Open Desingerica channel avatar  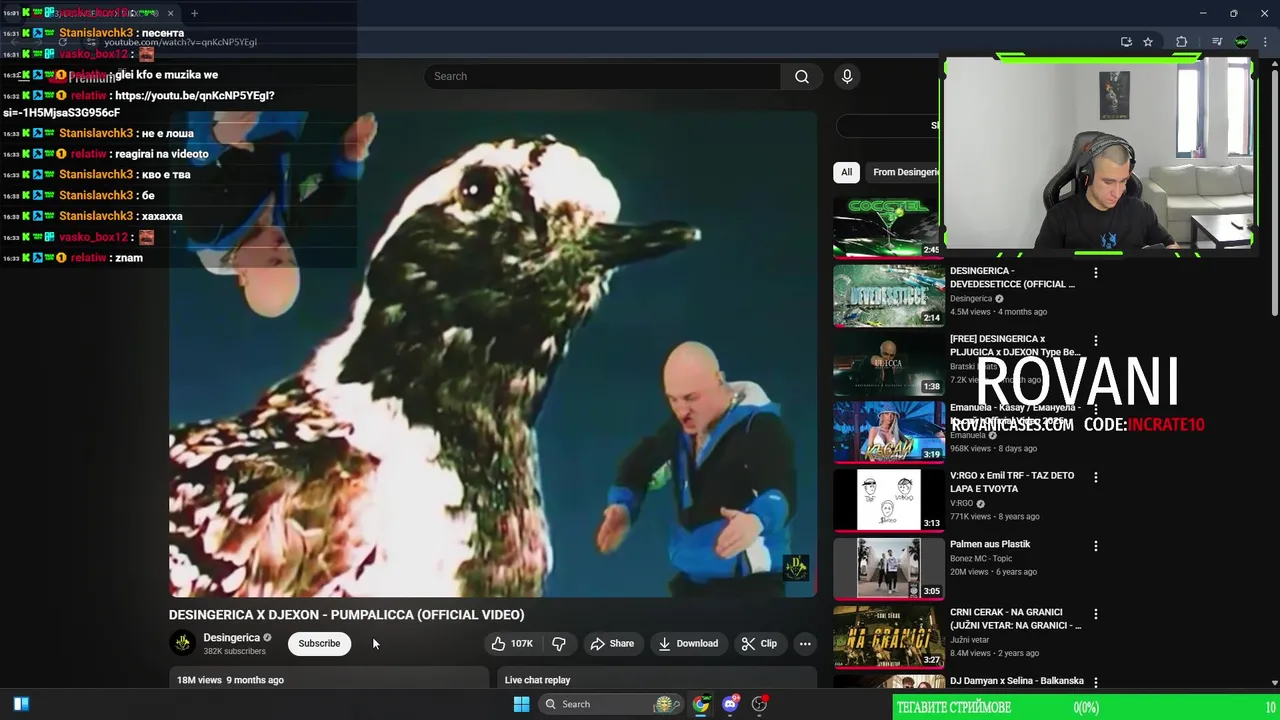182,643
